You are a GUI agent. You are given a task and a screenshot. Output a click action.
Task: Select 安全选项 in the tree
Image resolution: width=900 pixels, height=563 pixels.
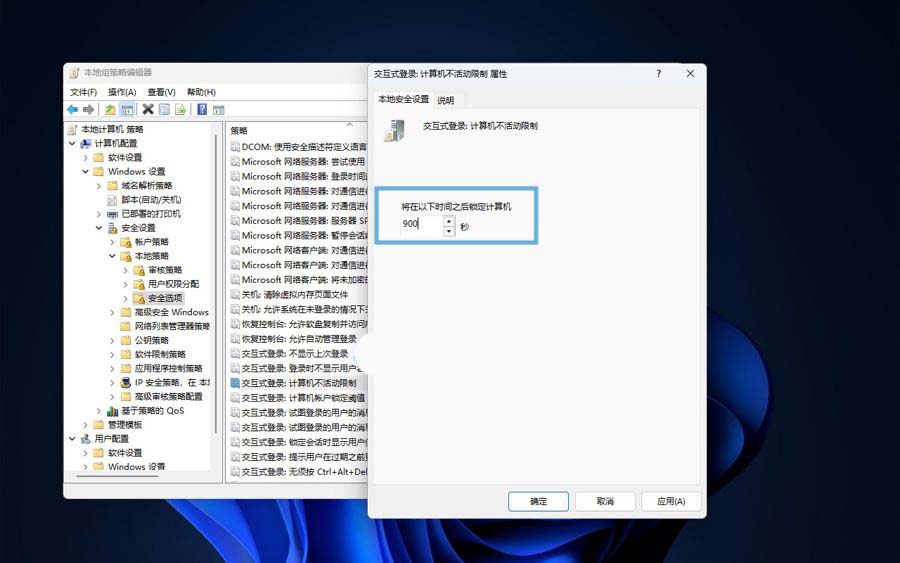tap(165, 298)
